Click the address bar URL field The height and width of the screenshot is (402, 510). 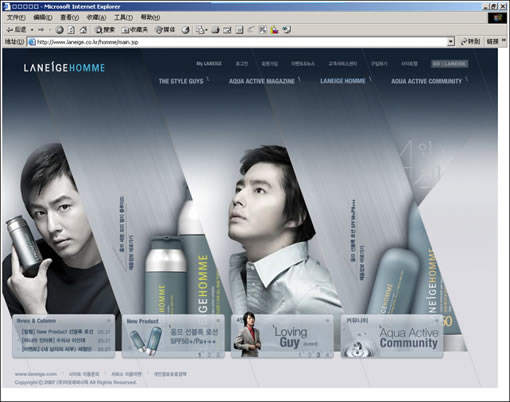pos(241,42)
